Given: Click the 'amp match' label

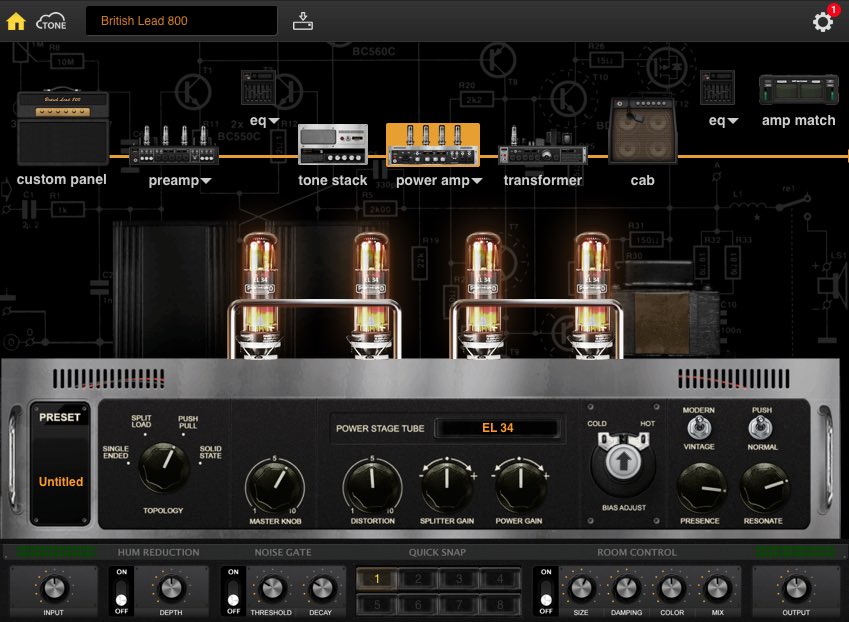Looking at the screenshot, I should [x=799, y=120].
